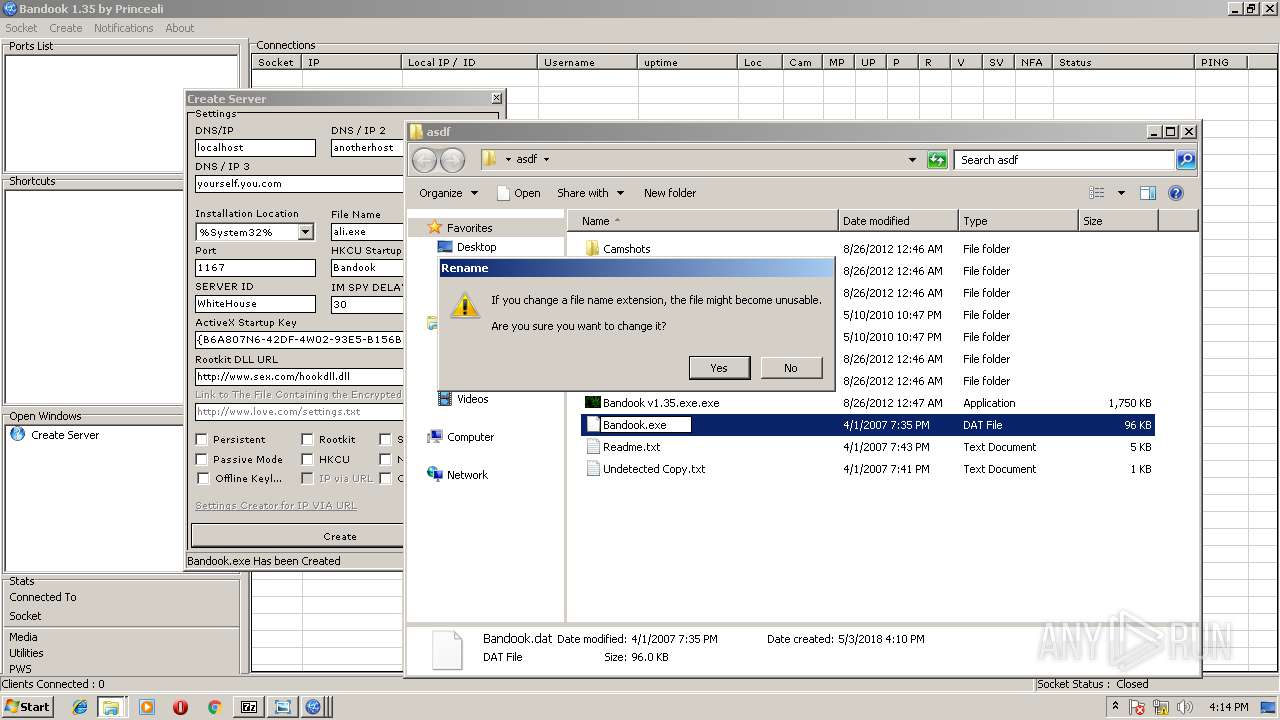Click the change view list icon
Screen dimensions: 1280x720
(x=1097, y=193)
